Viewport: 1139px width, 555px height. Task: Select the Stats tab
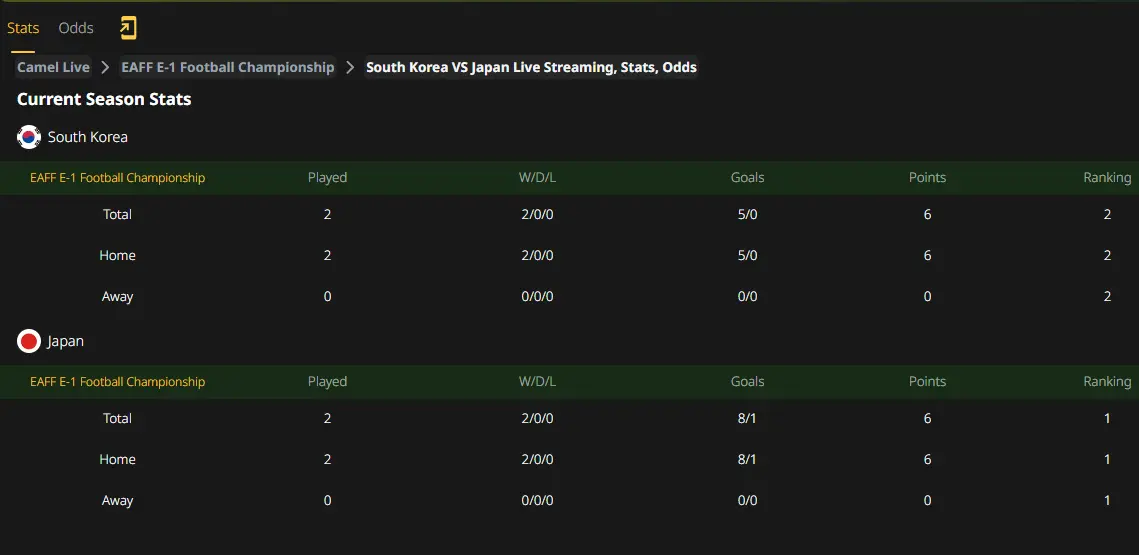coord(23,28)
